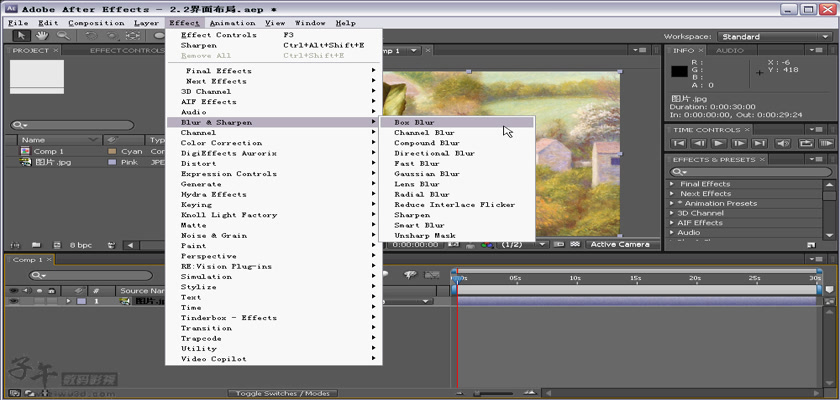Toggle the loop option in Time Controls
The height and width of the screenshot is (400, 840).
[x=806, y=143]
